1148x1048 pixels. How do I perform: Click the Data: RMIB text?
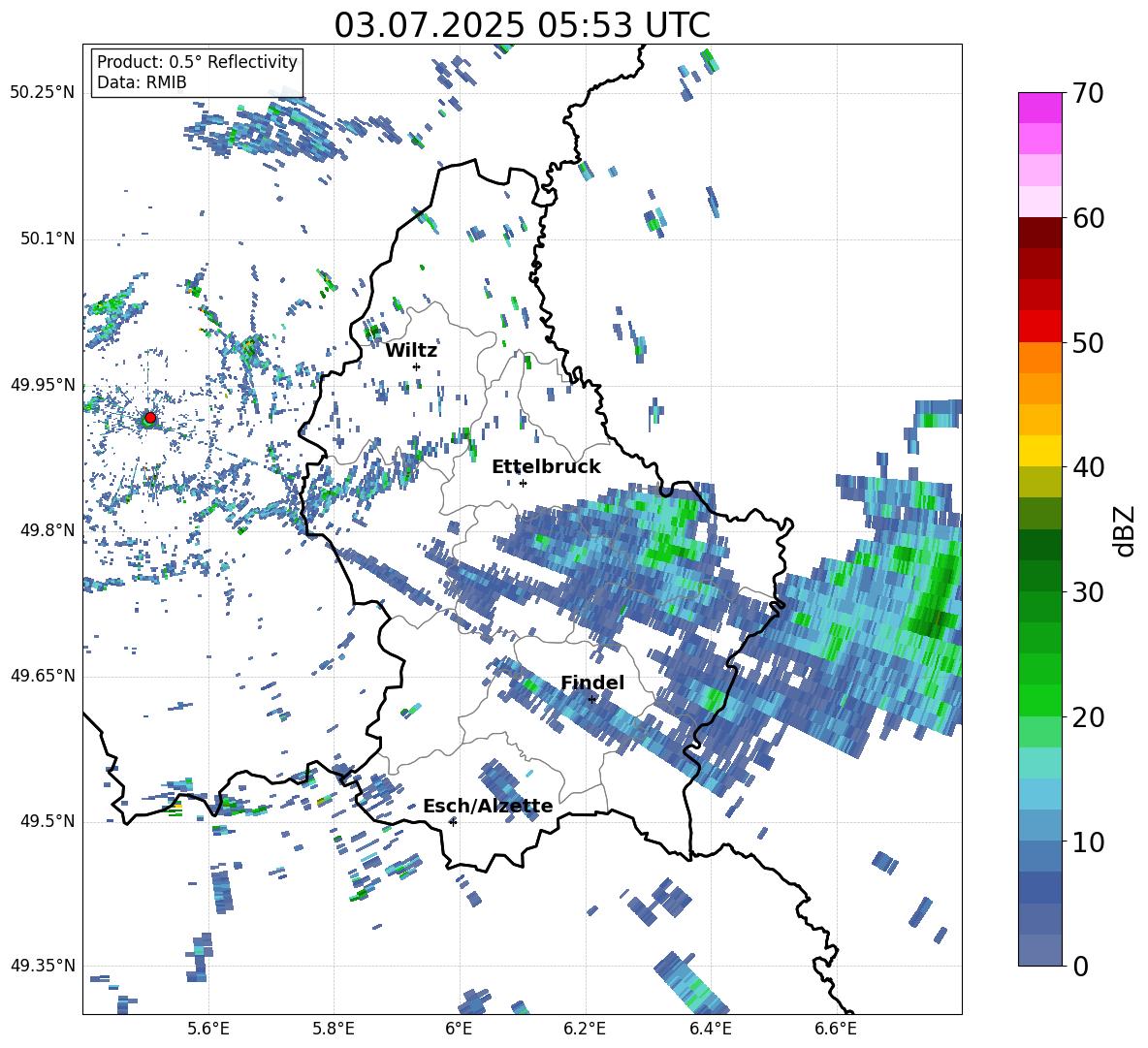142,82
